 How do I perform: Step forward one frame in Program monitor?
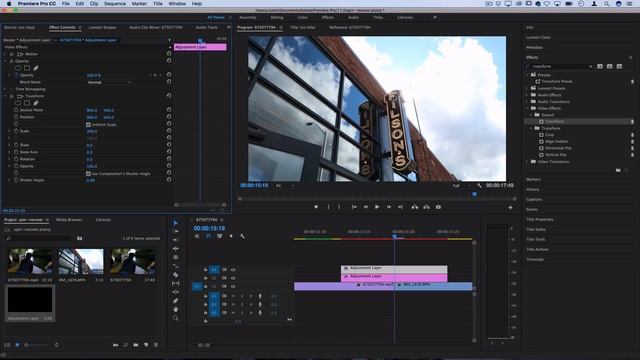(389, 207)
